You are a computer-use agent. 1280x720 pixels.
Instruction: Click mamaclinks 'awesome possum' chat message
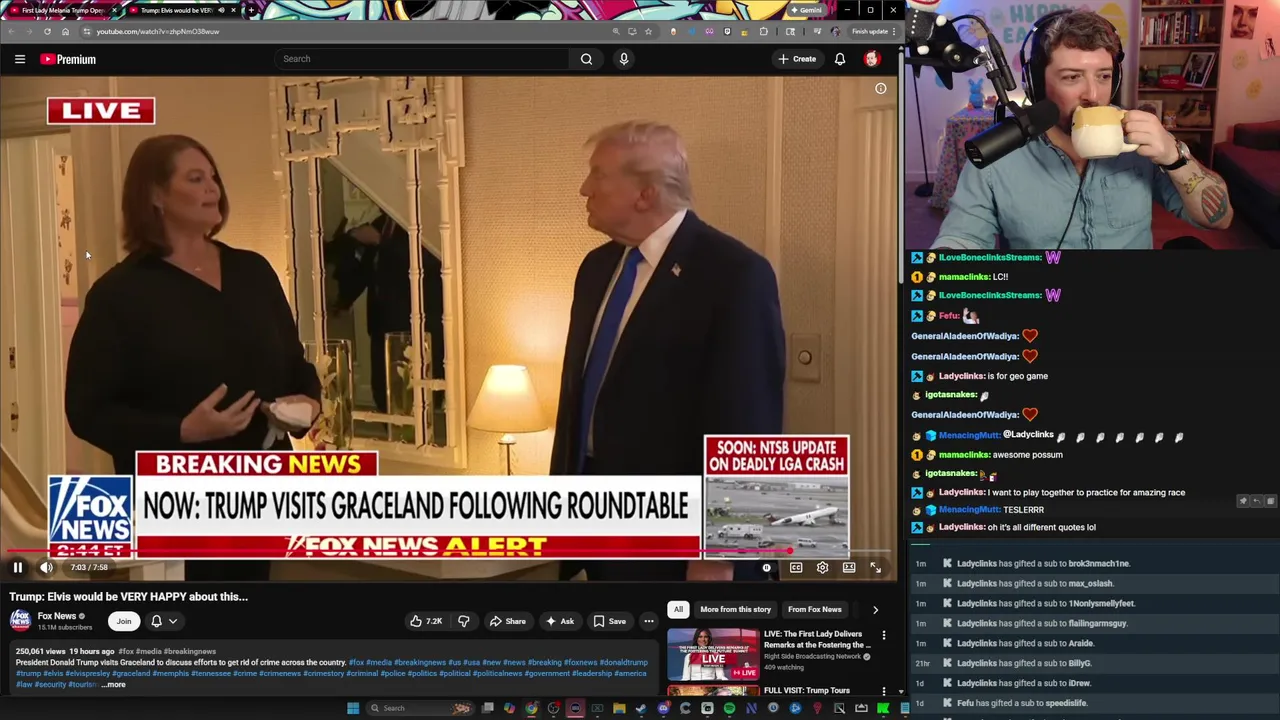989,454
